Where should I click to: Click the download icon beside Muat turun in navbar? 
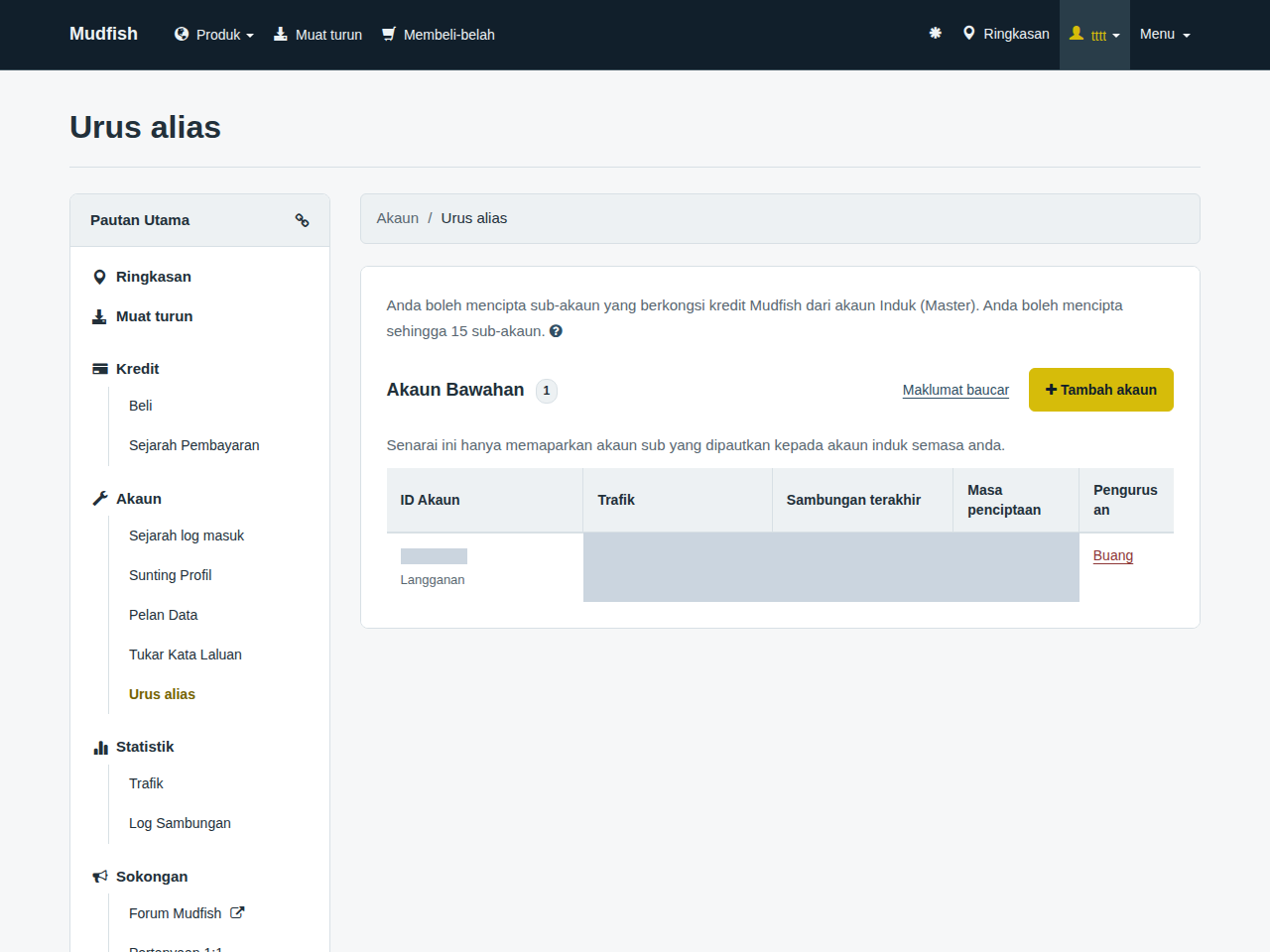coord(281,34)
